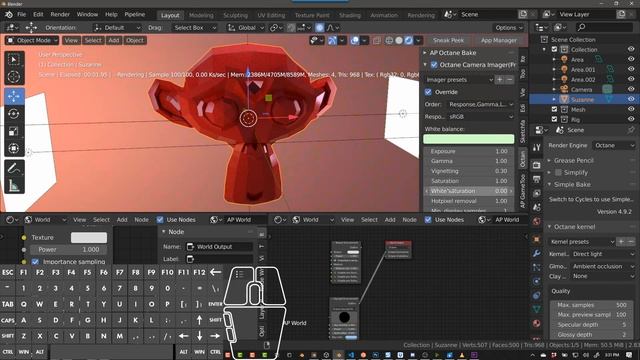Open the Response sRGB dropdown

click(480, 117)
